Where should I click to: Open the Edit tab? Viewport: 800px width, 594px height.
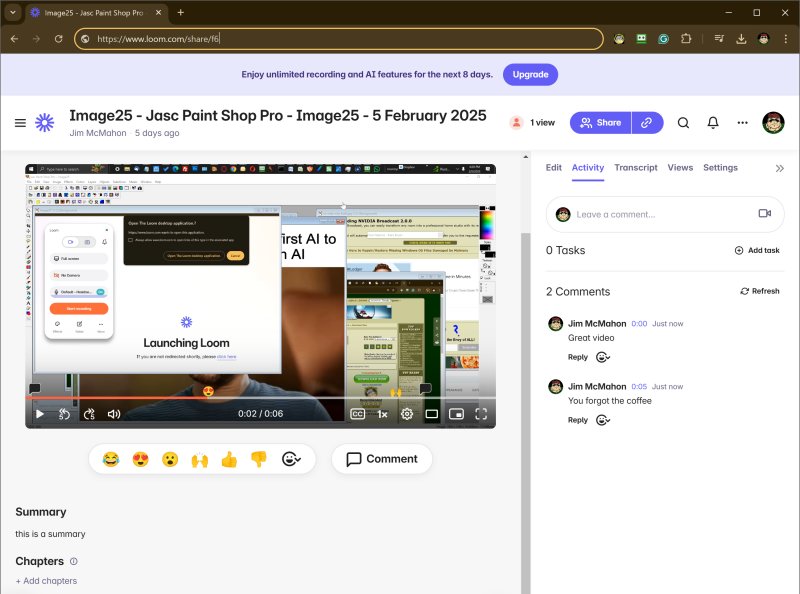point(554,167)
